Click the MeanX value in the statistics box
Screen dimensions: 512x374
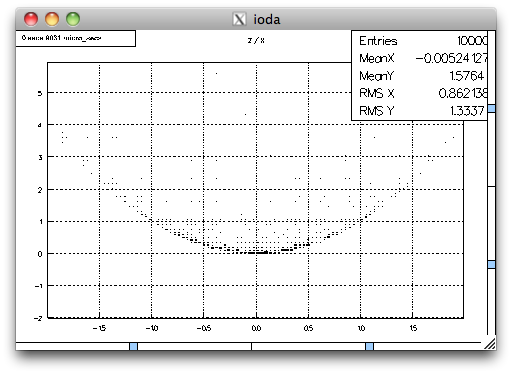(x=451, y=58)
